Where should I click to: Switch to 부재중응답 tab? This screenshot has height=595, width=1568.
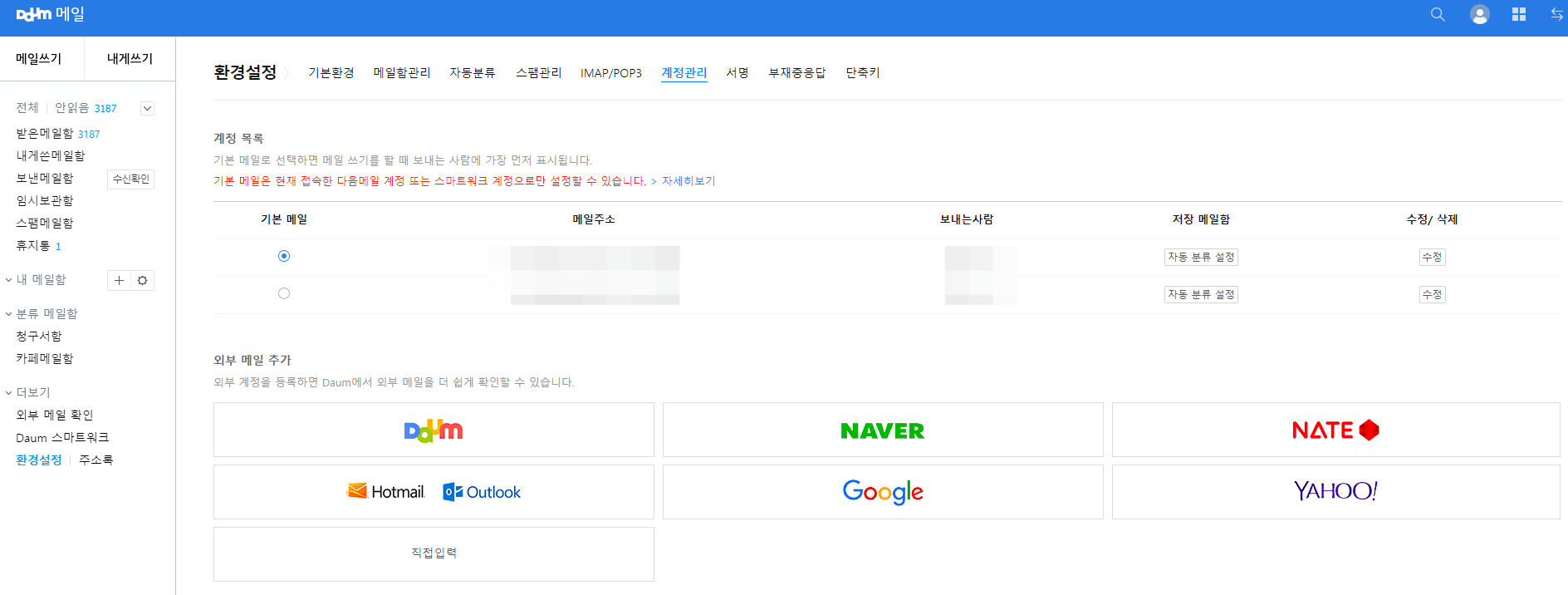pos(797,73)
